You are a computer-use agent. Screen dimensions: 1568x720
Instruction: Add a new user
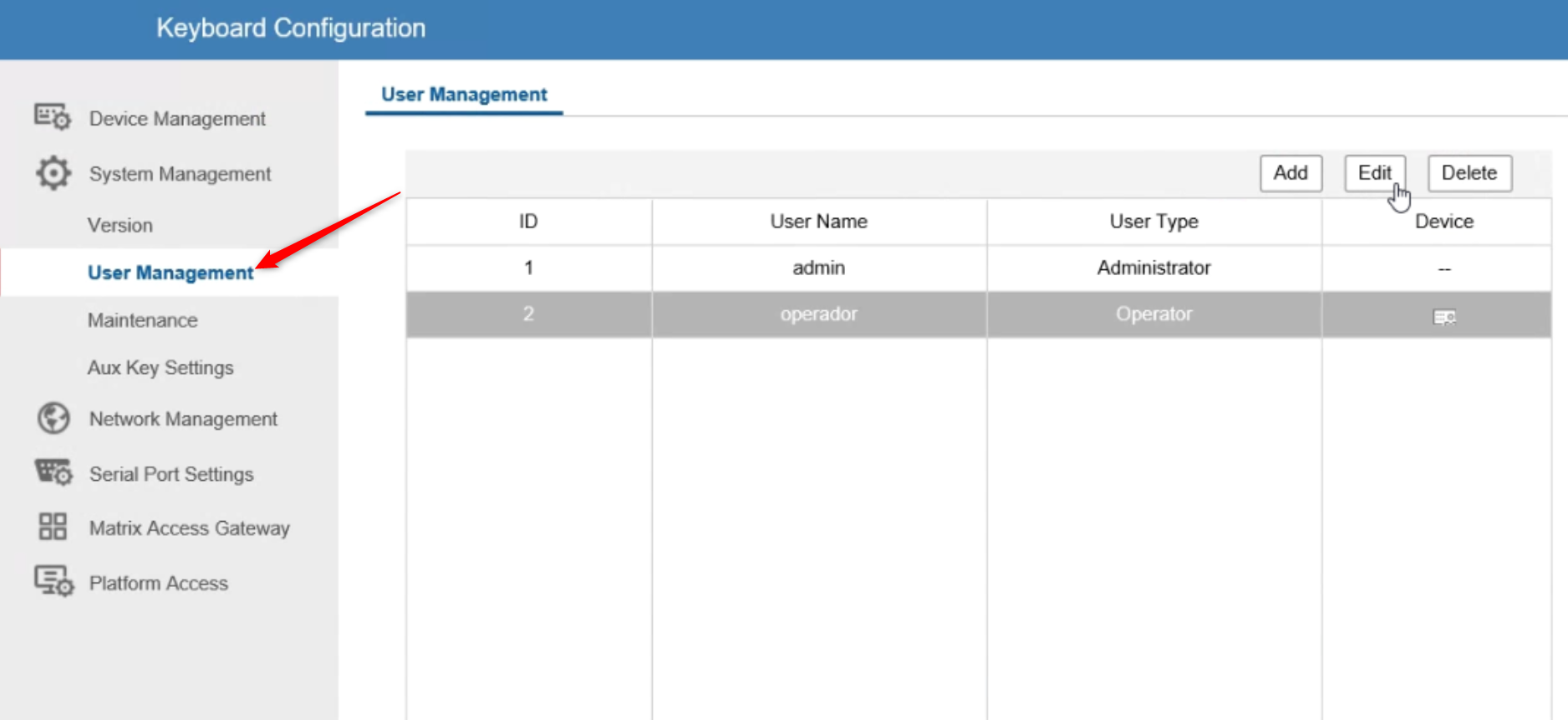pyautogui.click(x=1291, y=173)
